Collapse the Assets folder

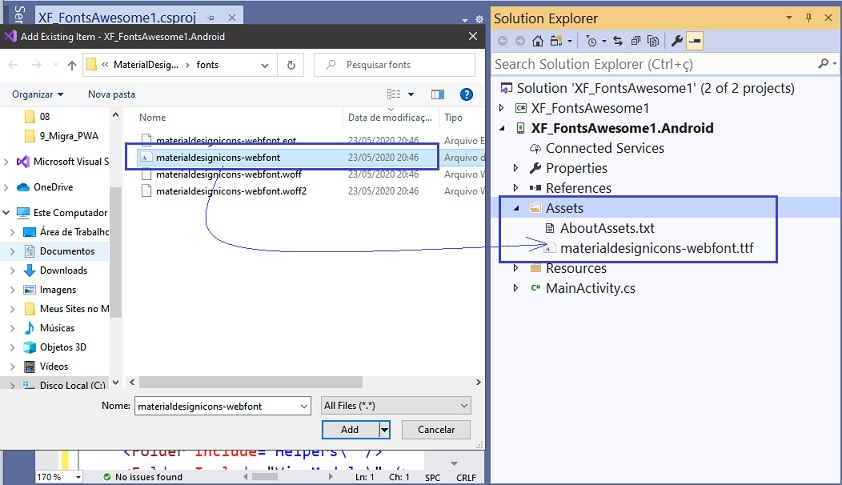click(517, 208)
